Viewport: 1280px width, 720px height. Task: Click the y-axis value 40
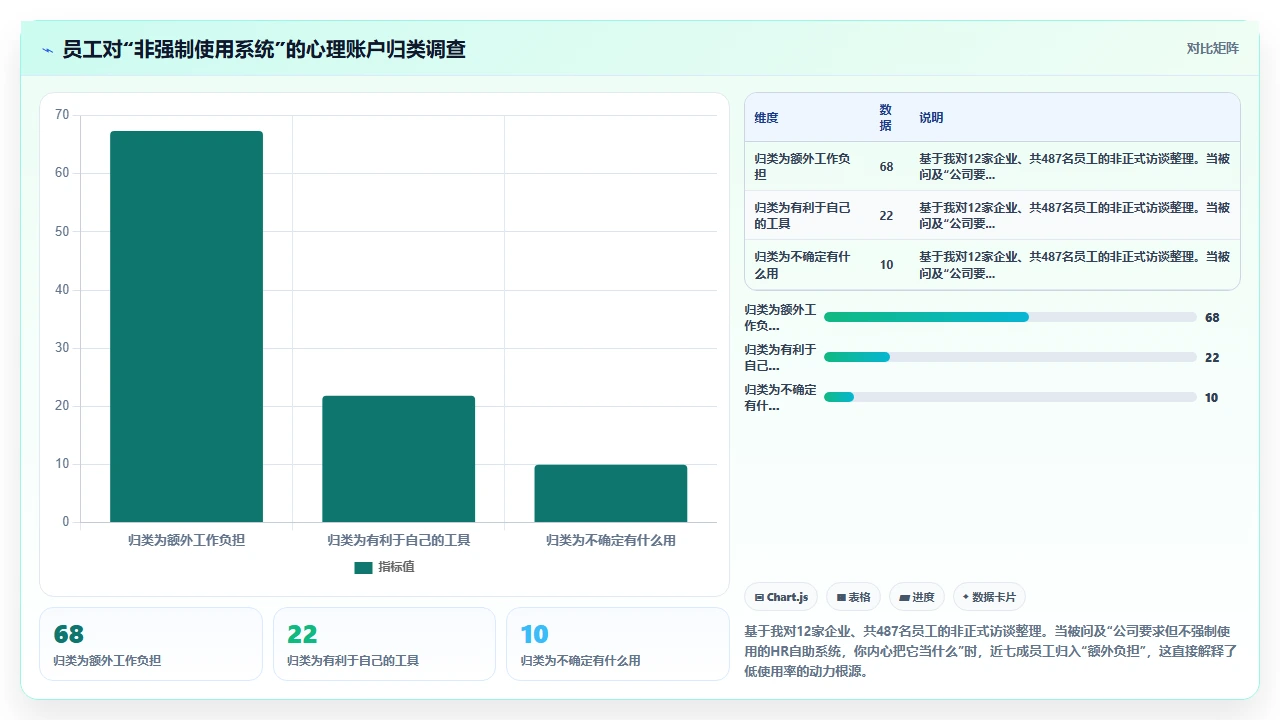(62, 290)
